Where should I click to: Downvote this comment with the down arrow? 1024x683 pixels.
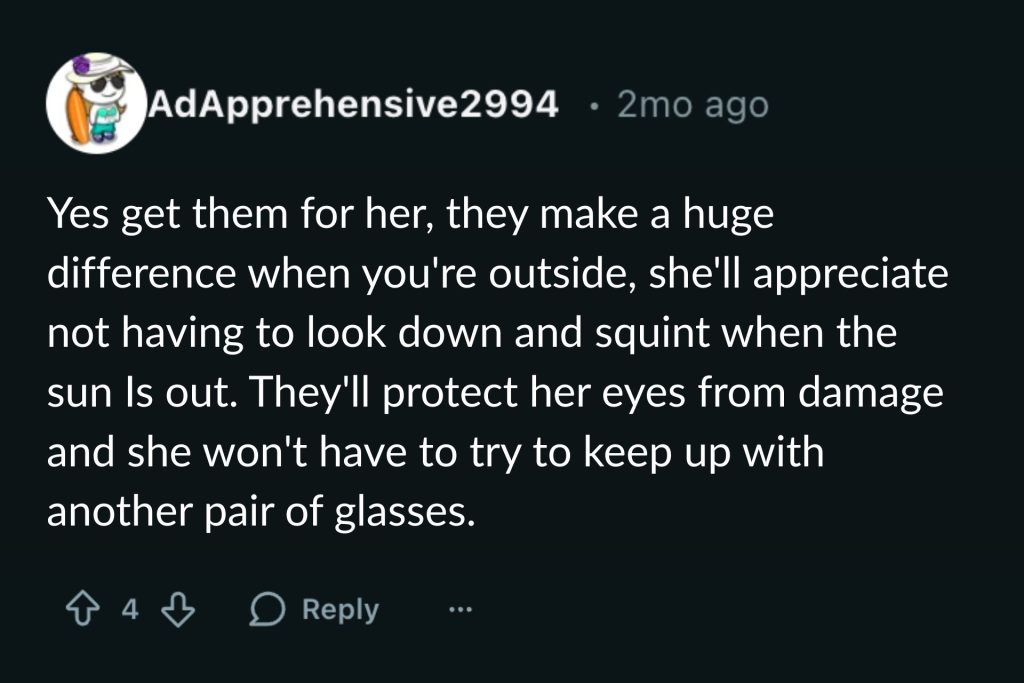(177, 609)
